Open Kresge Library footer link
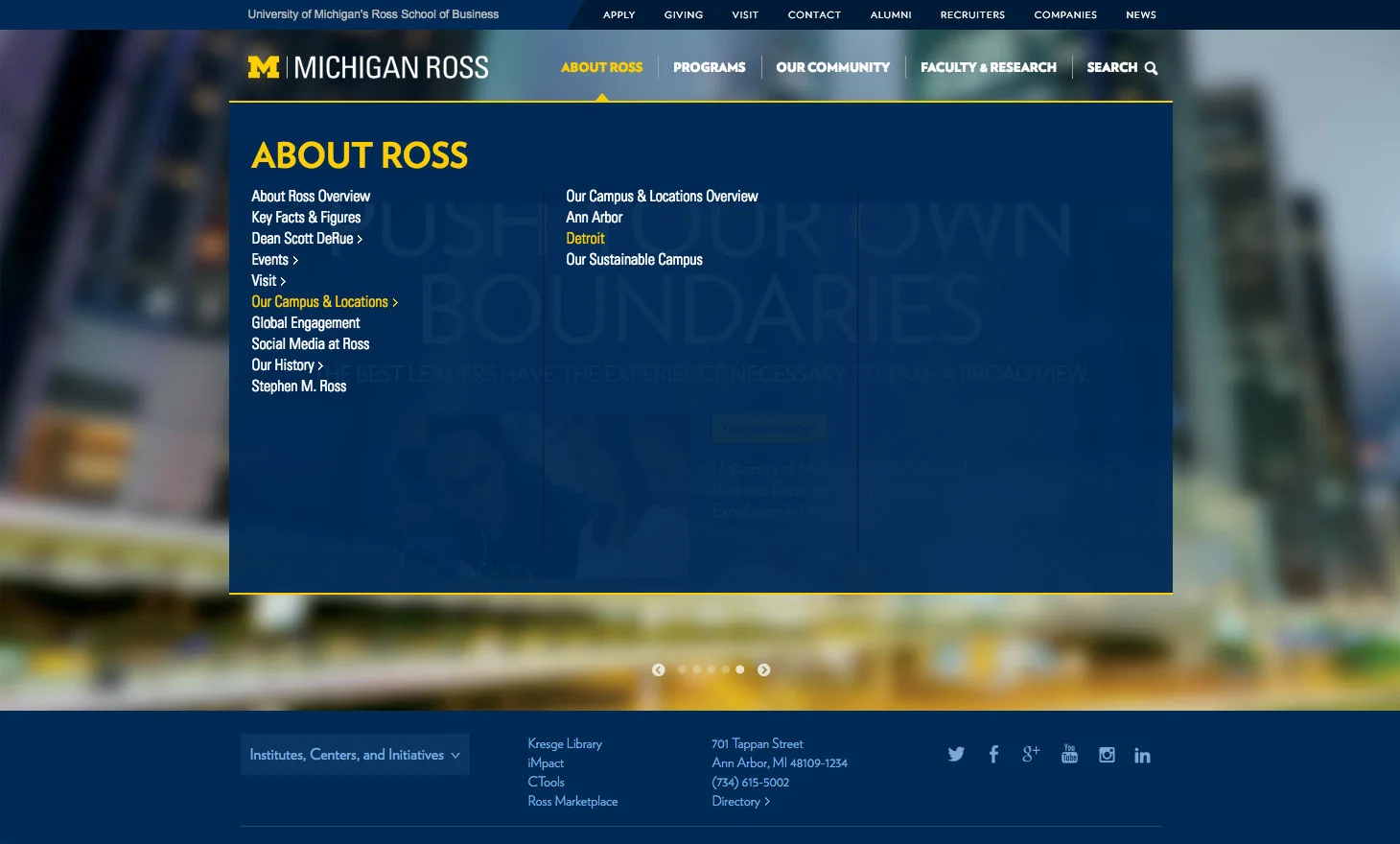 tap(565, 744)
